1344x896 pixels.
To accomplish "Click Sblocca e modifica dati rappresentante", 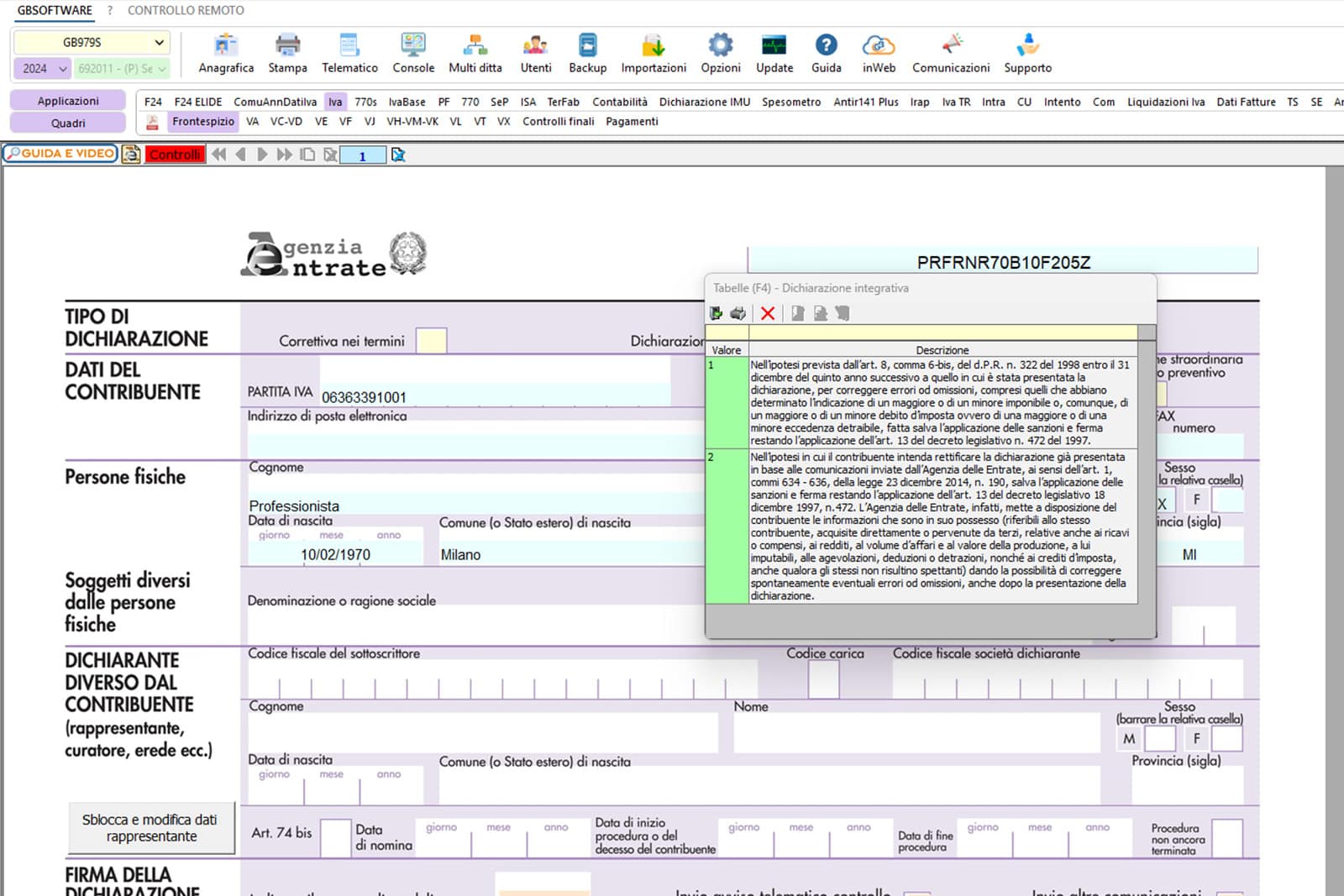I will [x=151, y=828].
